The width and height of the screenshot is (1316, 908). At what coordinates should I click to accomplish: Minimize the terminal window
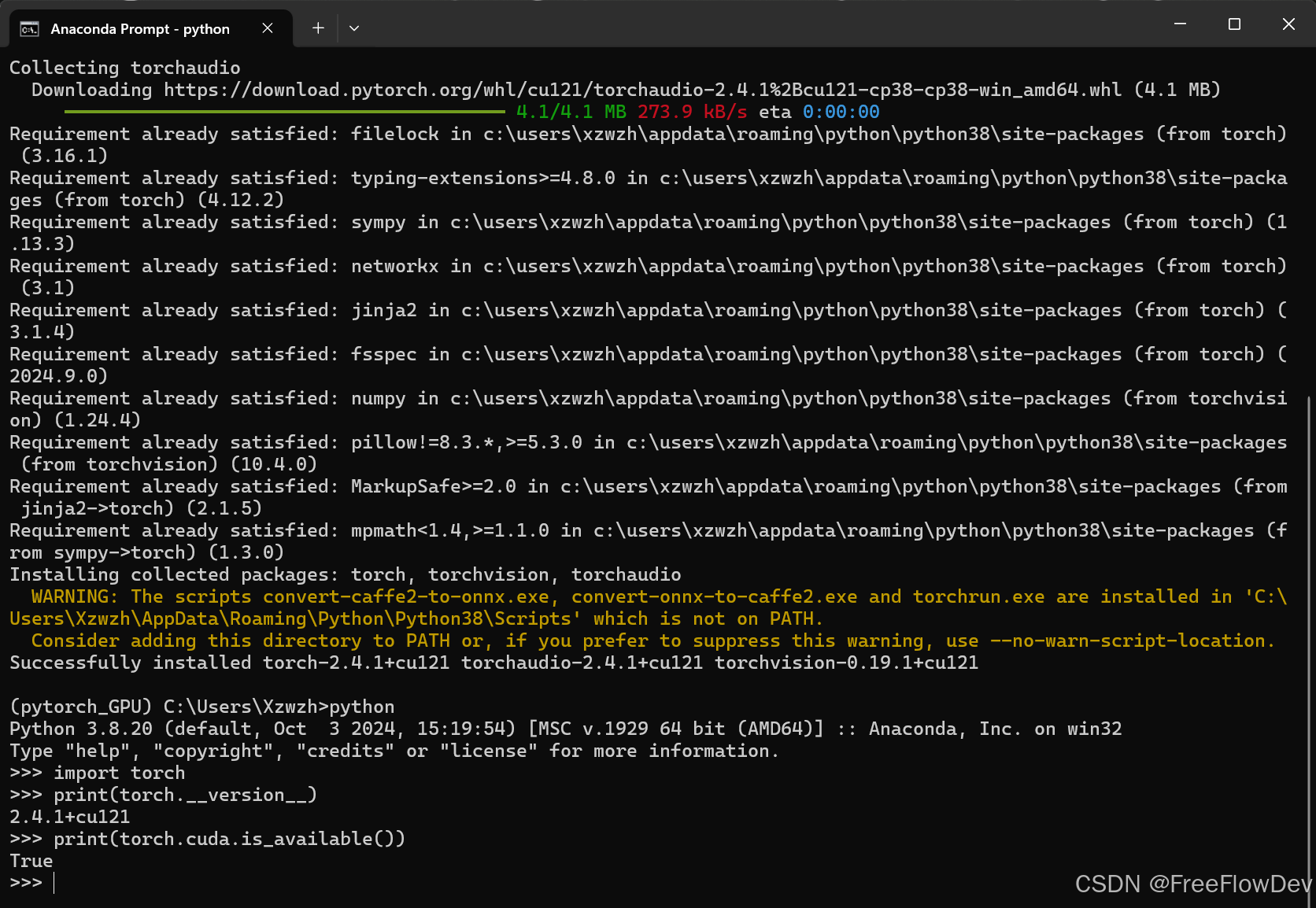pyautogui.click(x=1180, y=24)
